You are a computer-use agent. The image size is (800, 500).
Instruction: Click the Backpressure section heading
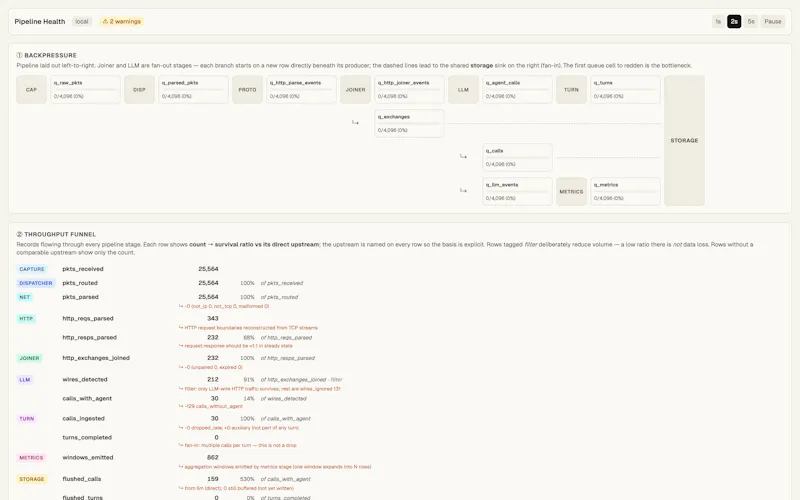(x=46, y=55)
